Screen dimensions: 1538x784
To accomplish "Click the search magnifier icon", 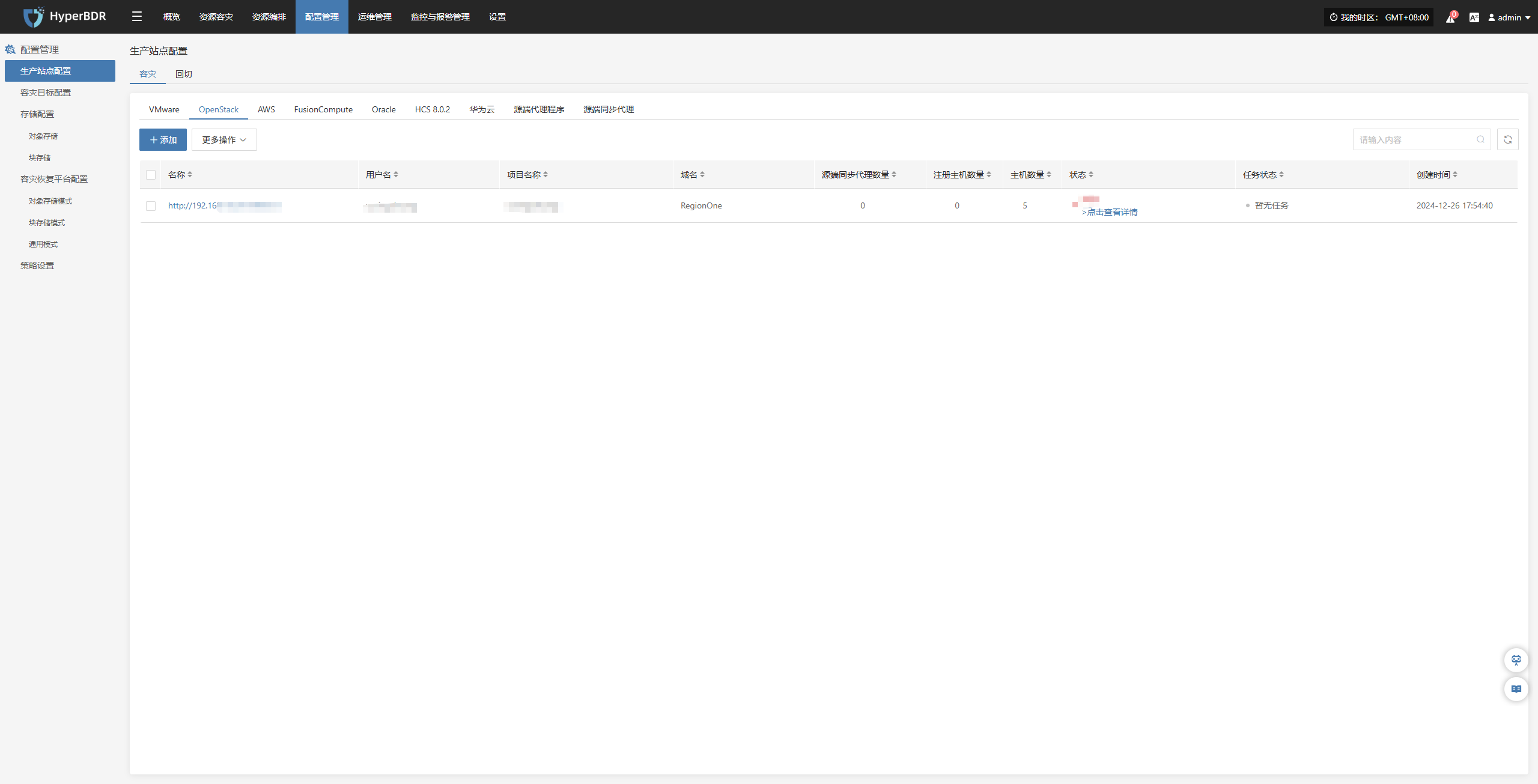I will click(x=1480, y=139).
